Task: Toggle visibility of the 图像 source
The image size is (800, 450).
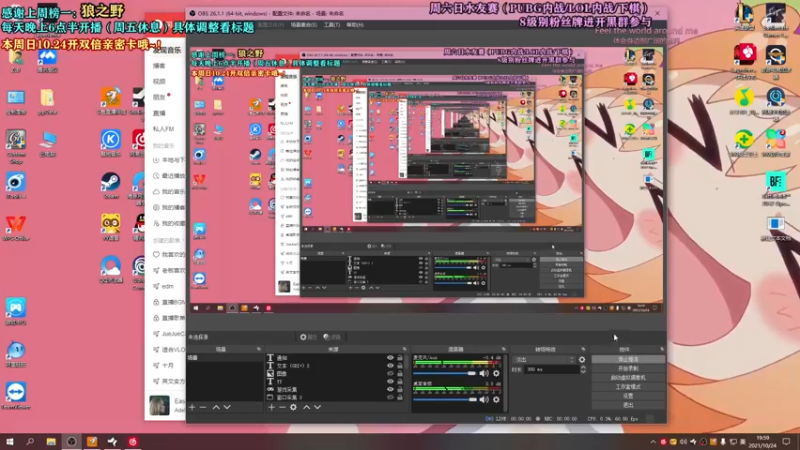Action: (x=390, y=373)
